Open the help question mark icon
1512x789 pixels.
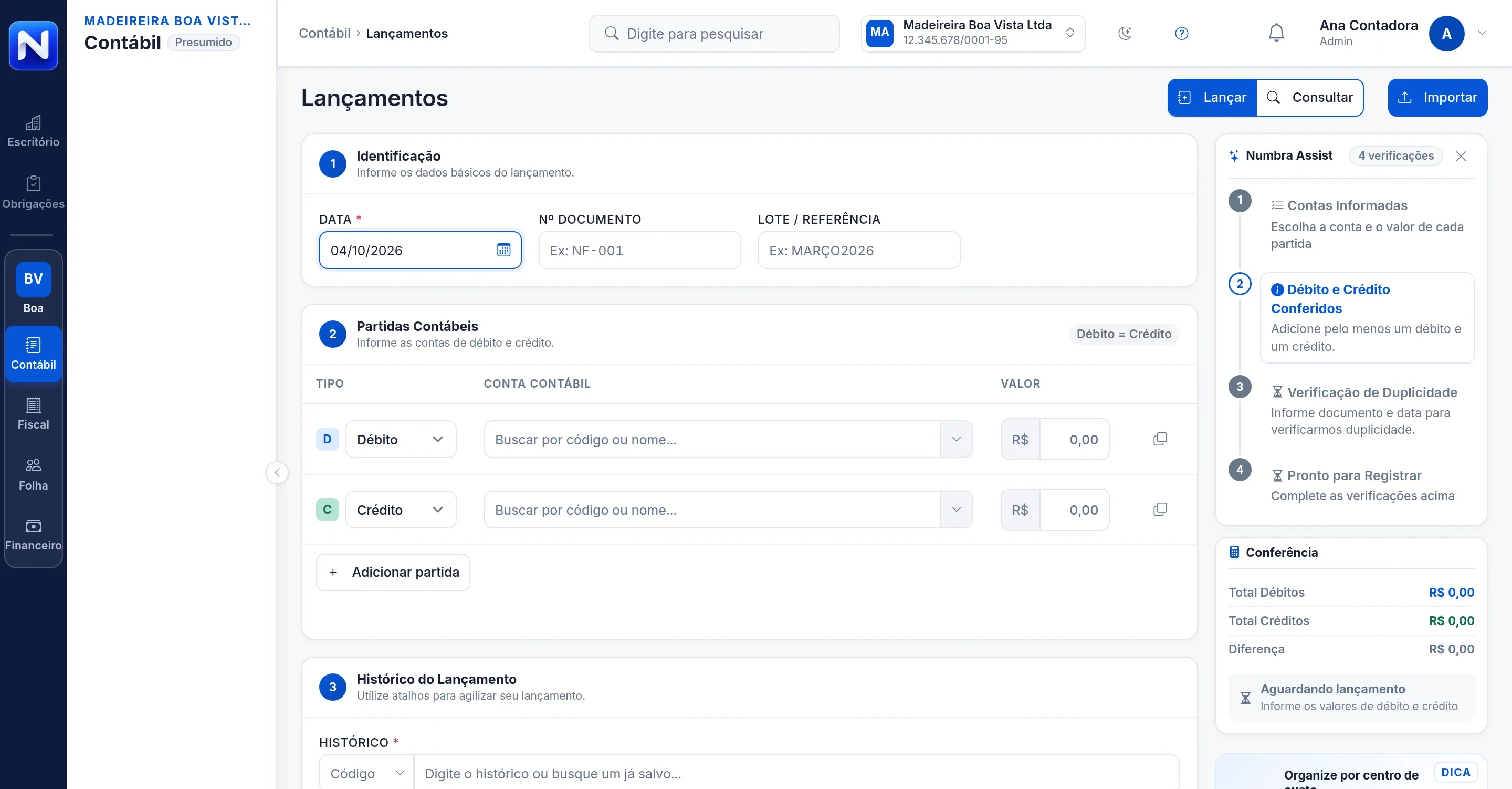[x=1182, y=34]
